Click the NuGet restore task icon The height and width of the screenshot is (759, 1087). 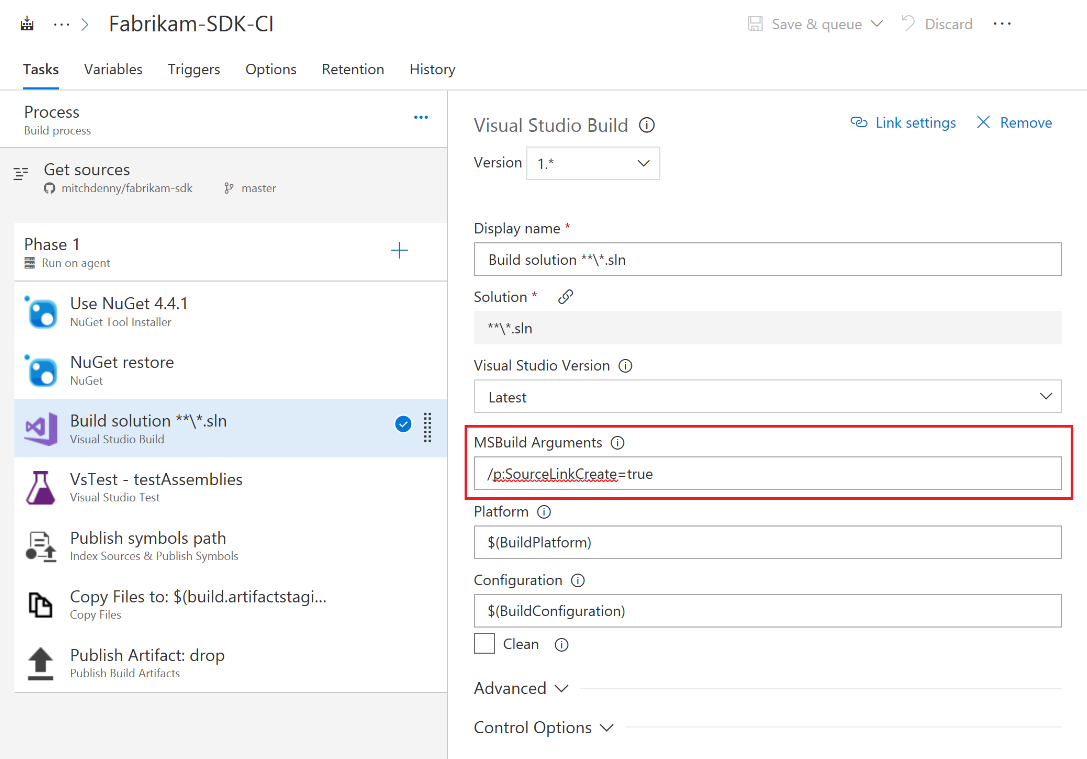(41, 370)
